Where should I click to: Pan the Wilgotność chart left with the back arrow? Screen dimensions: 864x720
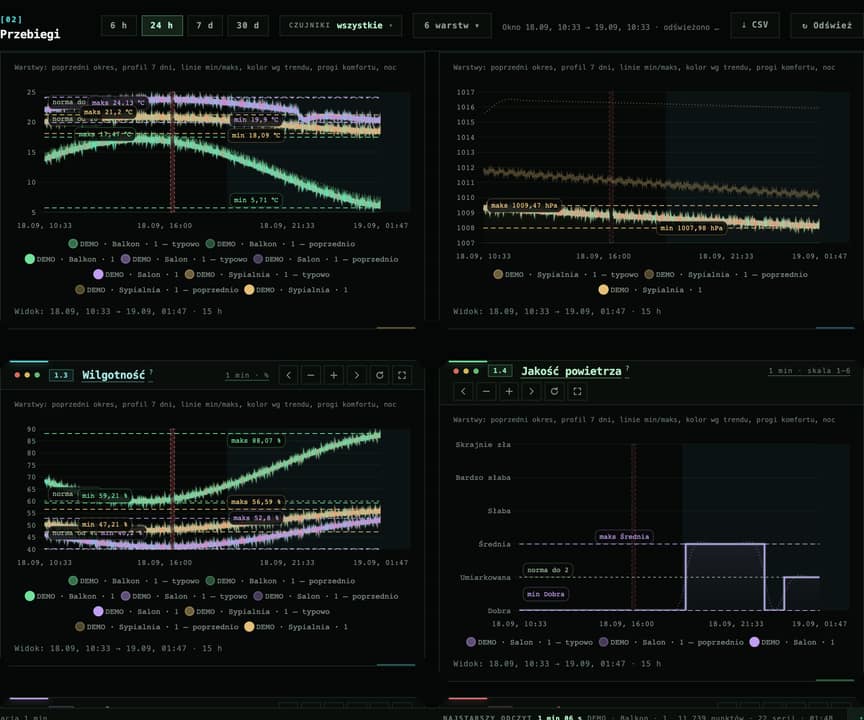[x=288, y=375]
